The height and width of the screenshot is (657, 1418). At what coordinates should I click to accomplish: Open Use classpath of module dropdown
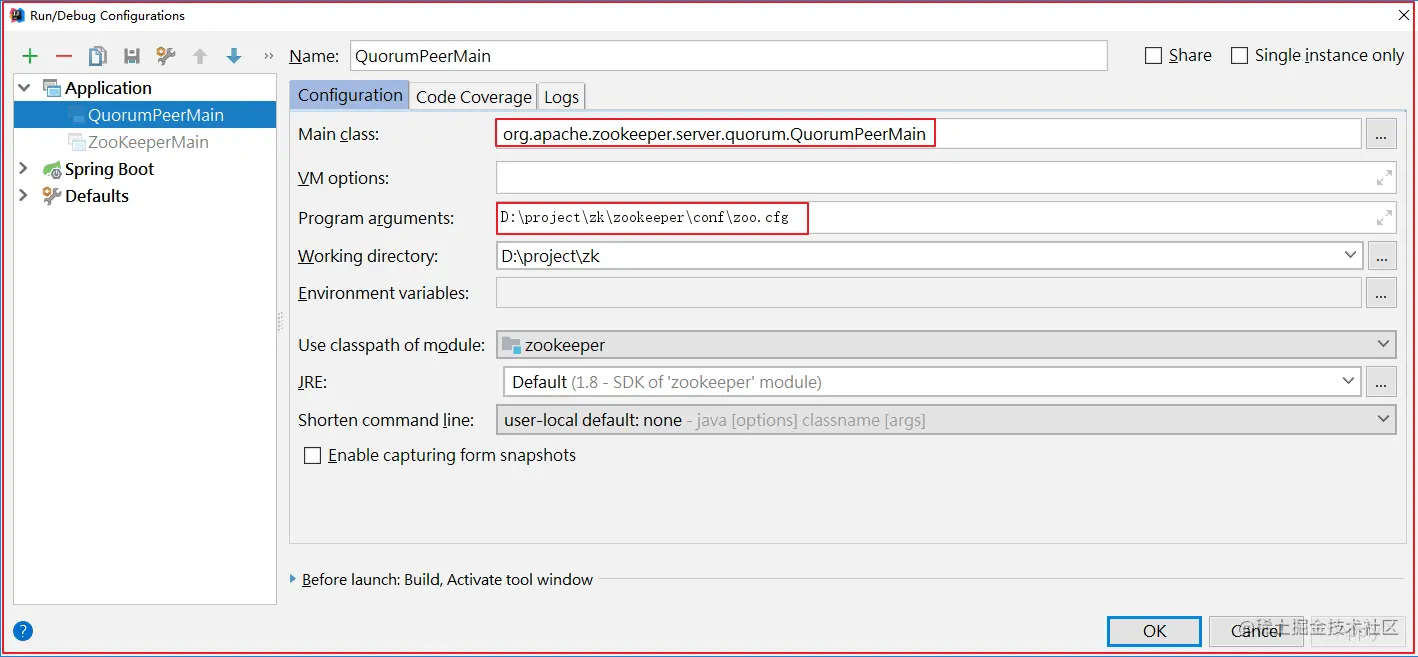pos(1384,345)
